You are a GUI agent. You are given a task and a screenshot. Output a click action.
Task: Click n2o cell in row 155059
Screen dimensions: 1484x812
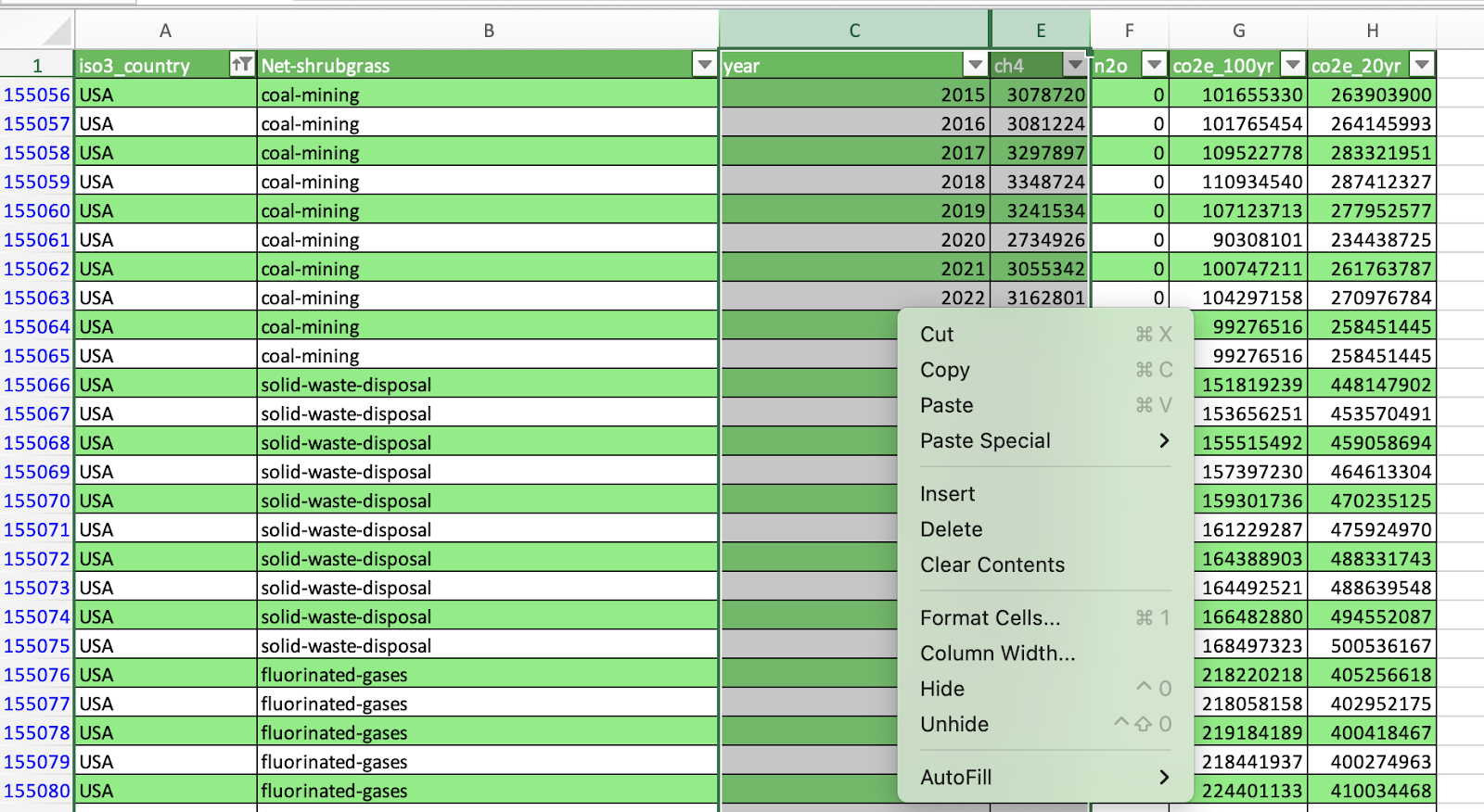[1129, 182]
